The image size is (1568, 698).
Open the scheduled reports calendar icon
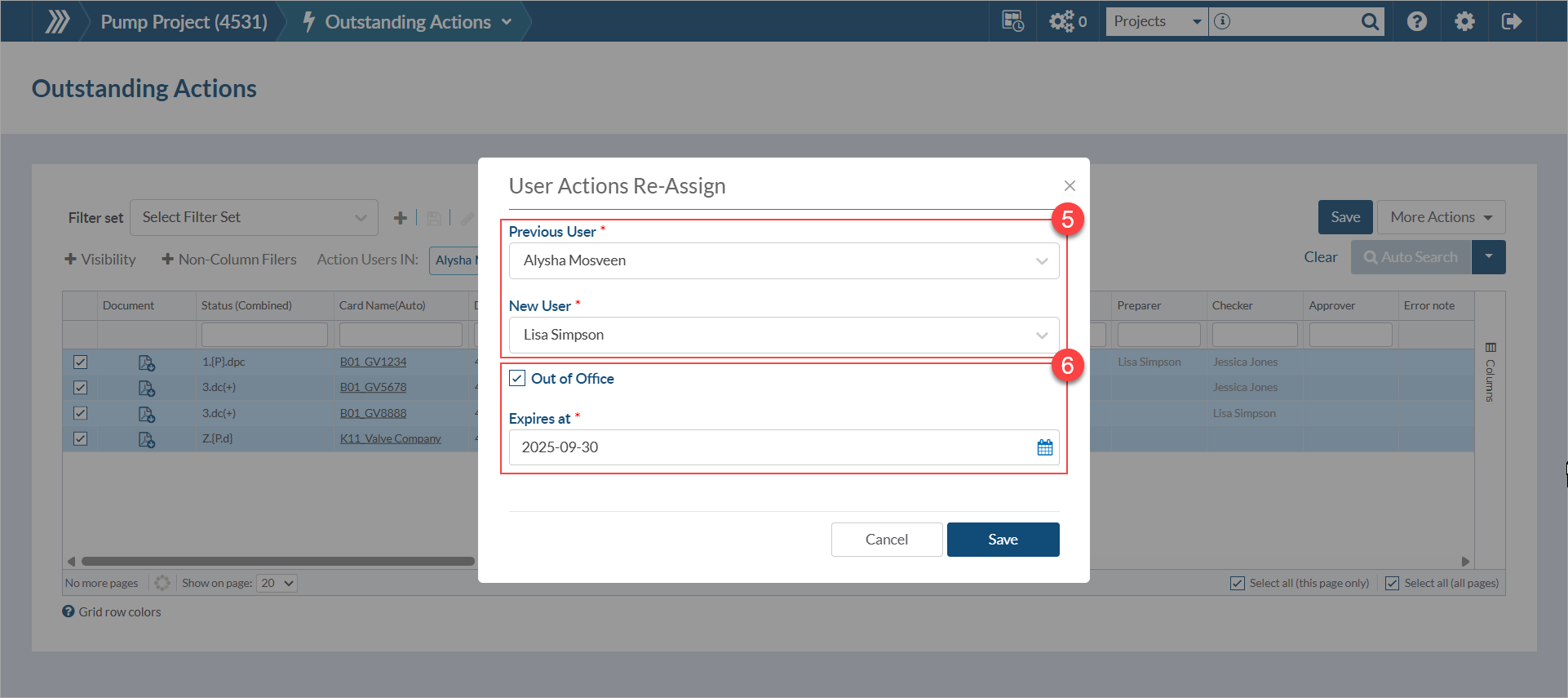[1012, 21]
